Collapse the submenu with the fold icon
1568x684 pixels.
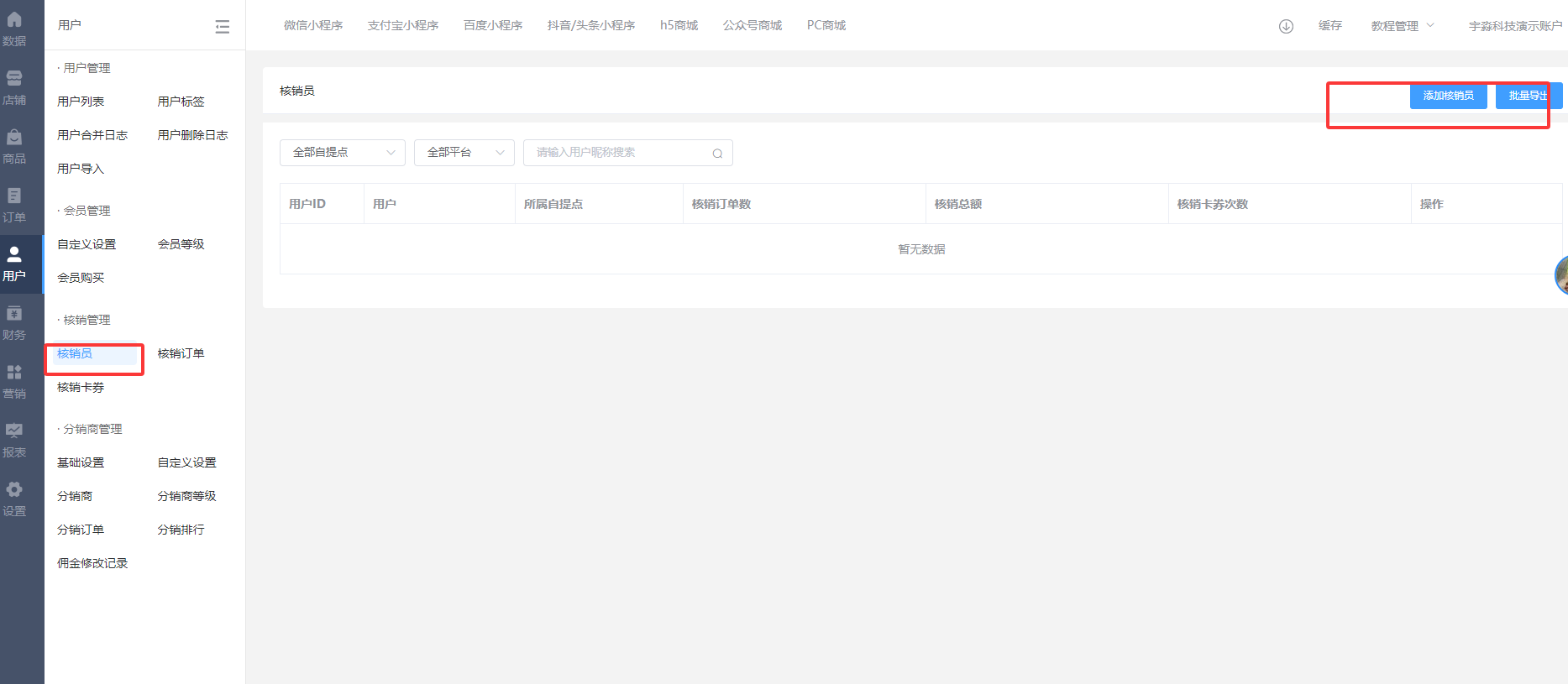click(223, 27)
